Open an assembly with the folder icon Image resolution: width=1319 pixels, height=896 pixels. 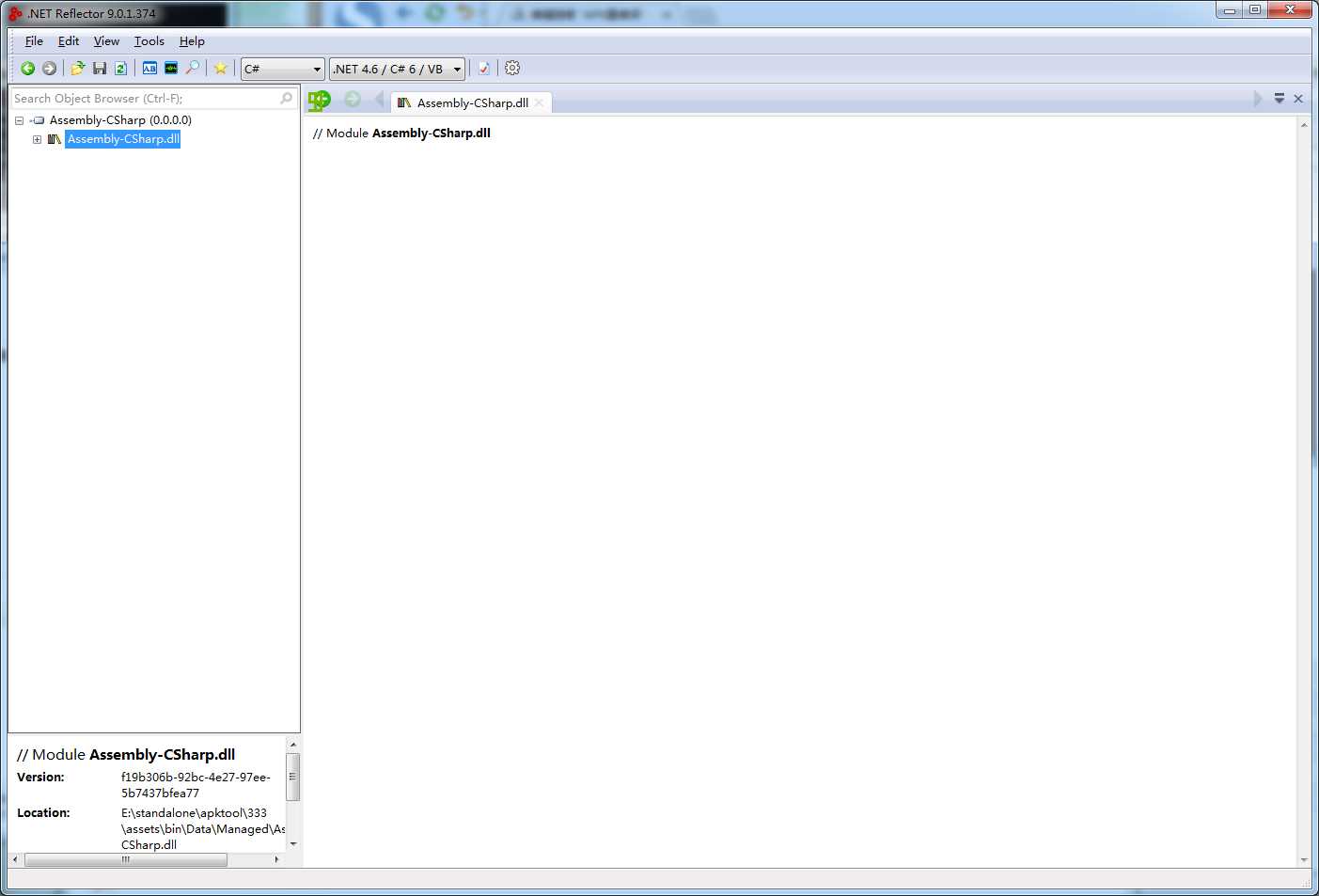(78, 69)
